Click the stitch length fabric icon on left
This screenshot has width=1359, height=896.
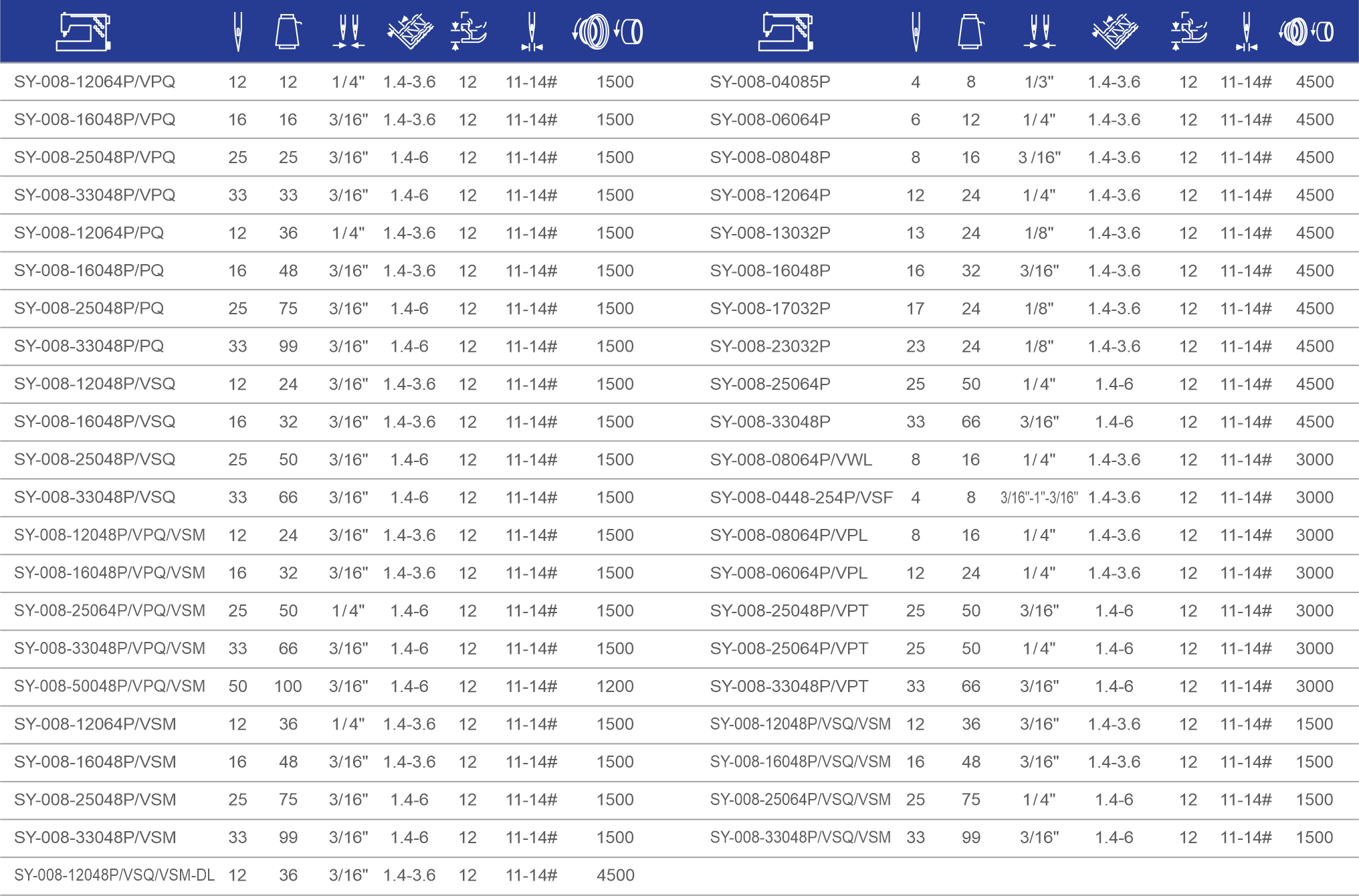point(409,31)
